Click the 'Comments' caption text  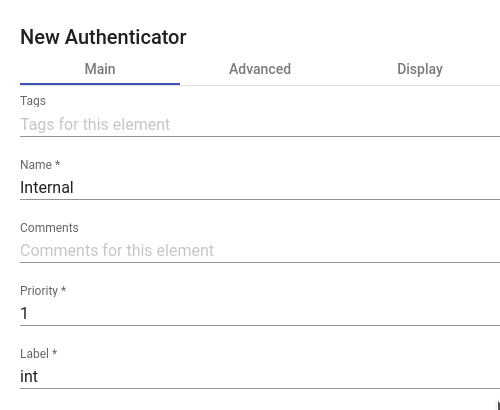[x=49, y=228]
